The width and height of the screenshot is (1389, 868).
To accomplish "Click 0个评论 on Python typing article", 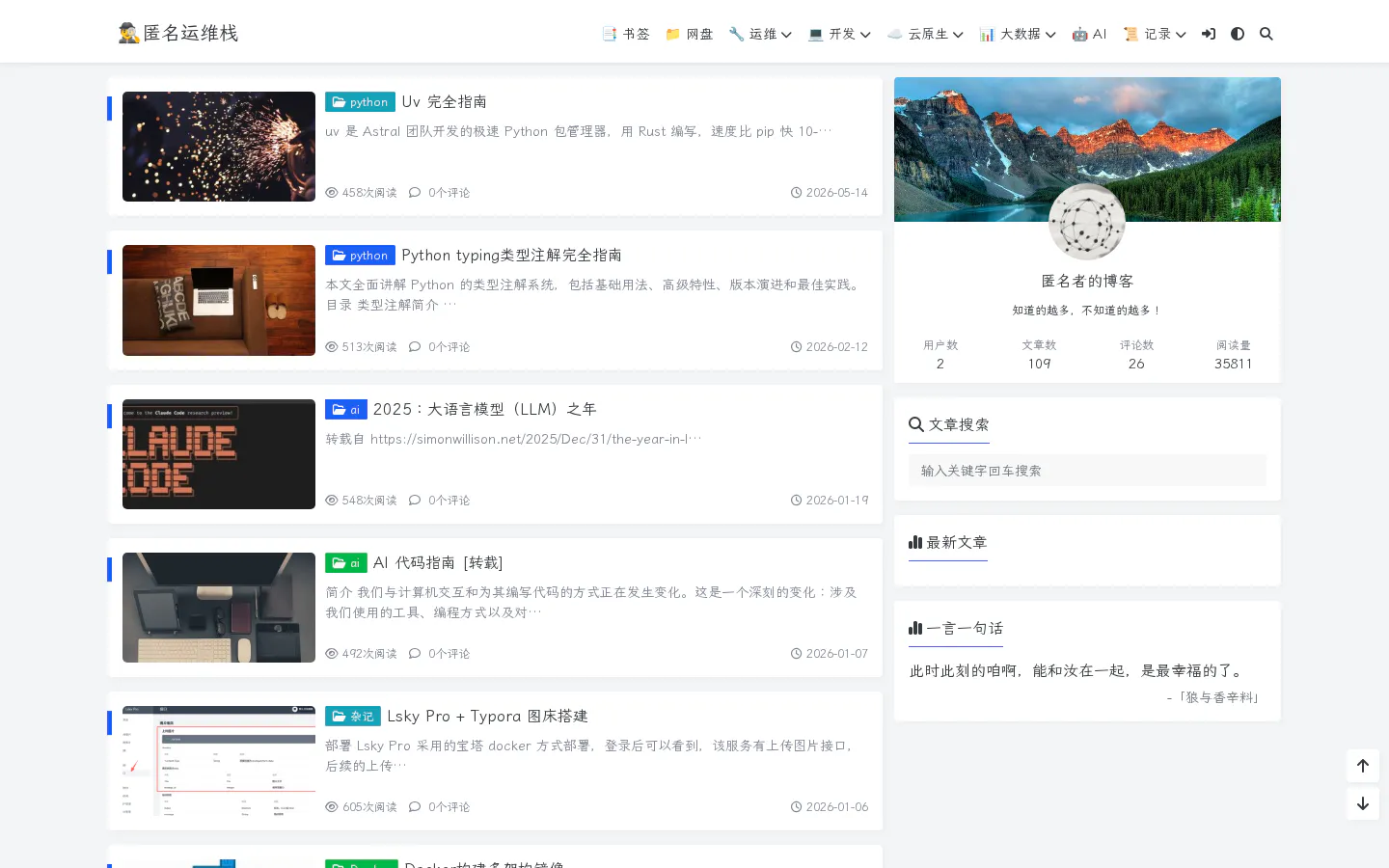I will [x=440, y=346].
